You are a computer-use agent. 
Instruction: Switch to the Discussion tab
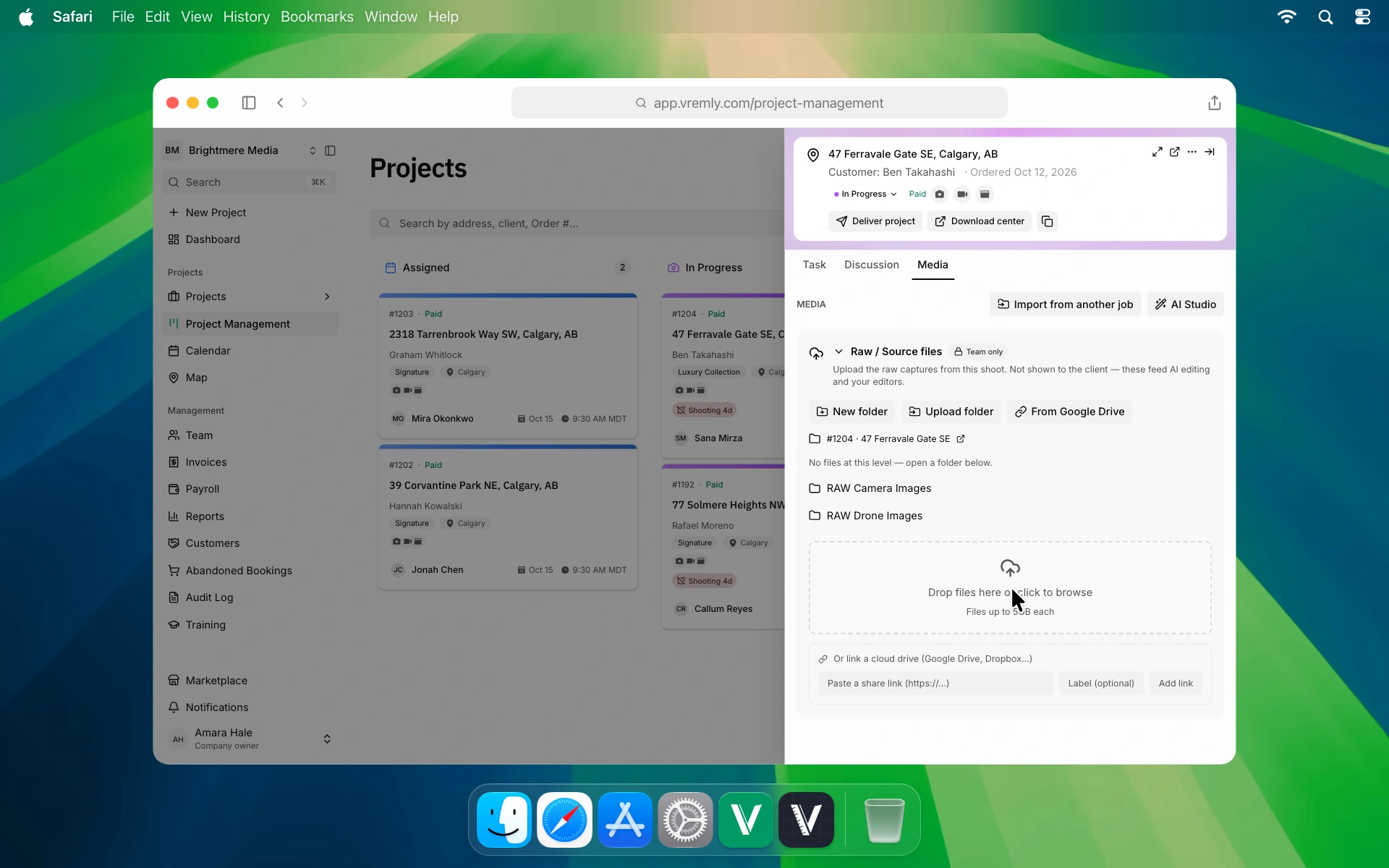(x=871, y=265)
